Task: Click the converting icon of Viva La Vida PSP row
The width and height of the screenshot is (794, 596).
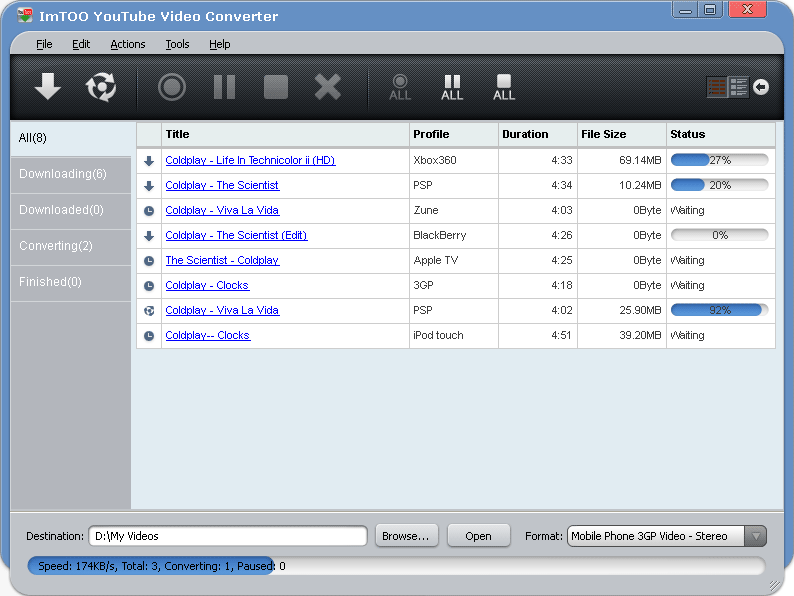Action: point(149,311)
